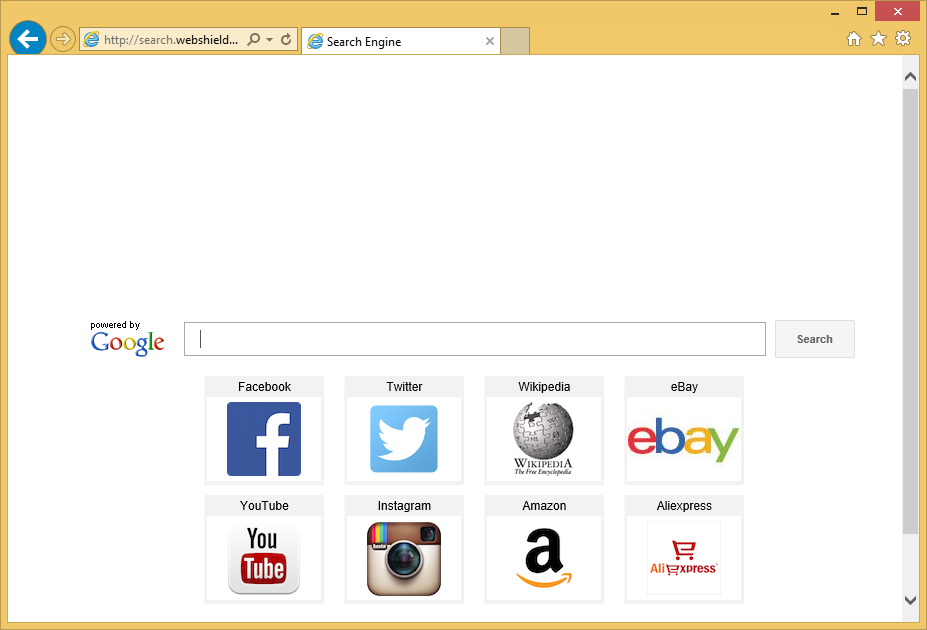Screen dimensions: 927x630
Task: Click the vertical scrollbar thumb
Action: click(910, 311)
